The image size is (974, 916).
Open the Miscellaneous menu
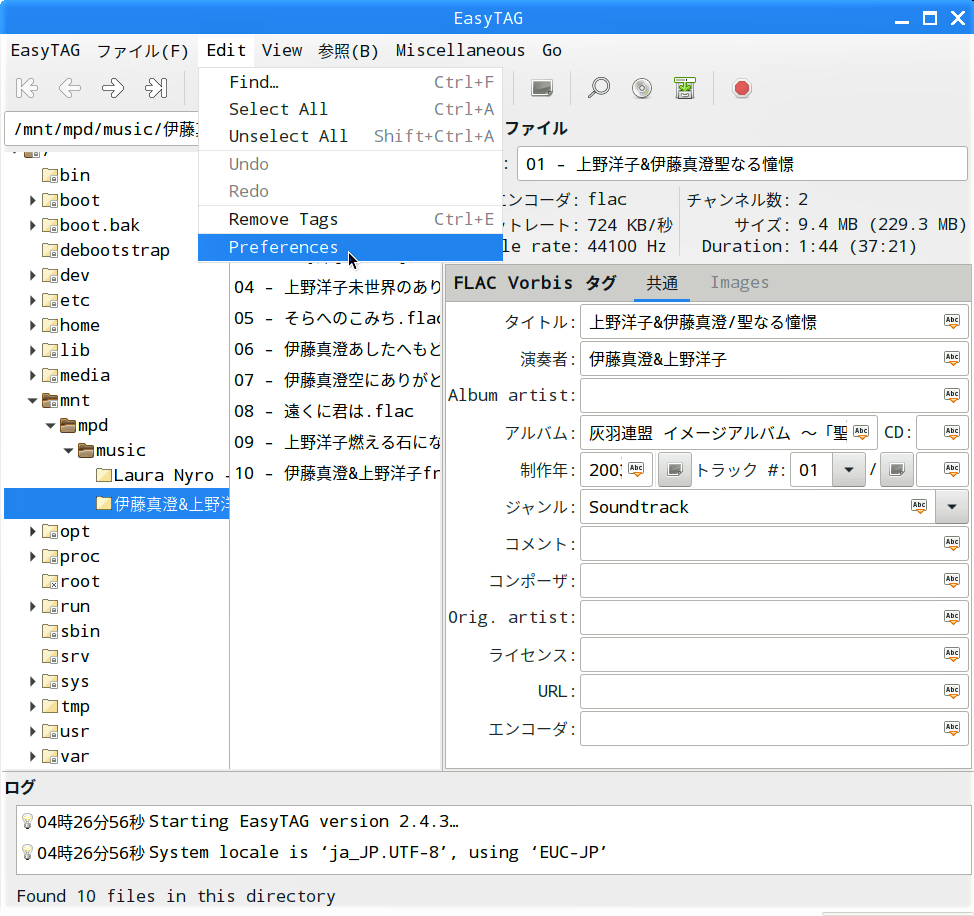(x=460, y=50)
